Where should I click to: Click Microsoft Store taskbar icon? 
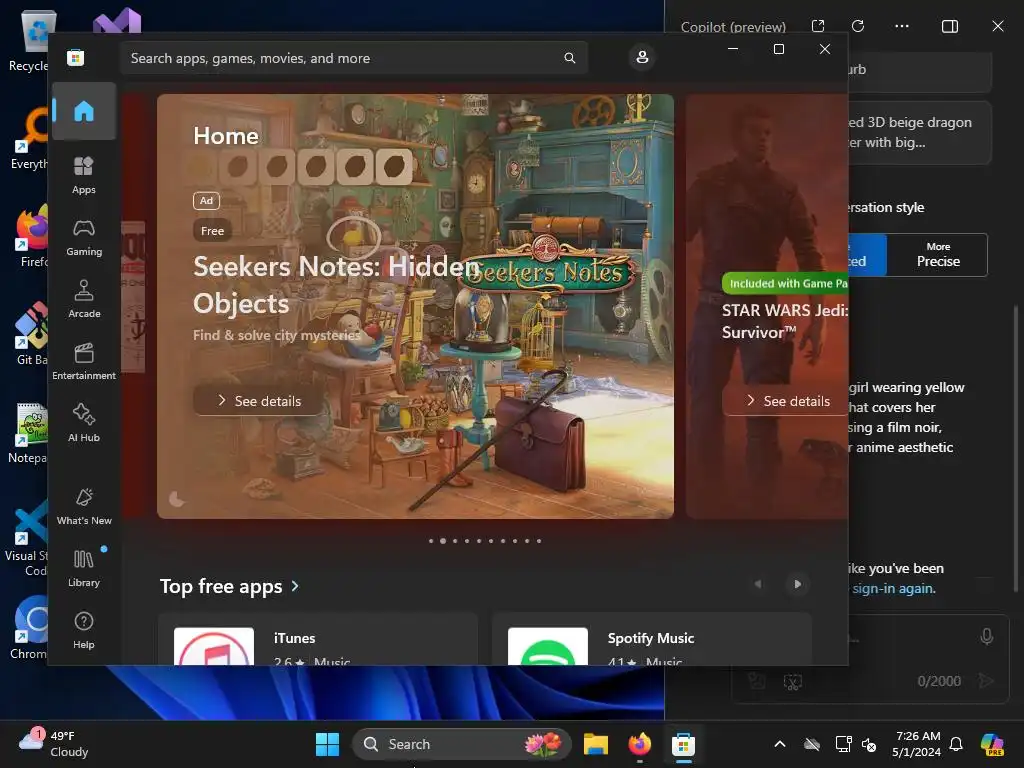(683, 744)
